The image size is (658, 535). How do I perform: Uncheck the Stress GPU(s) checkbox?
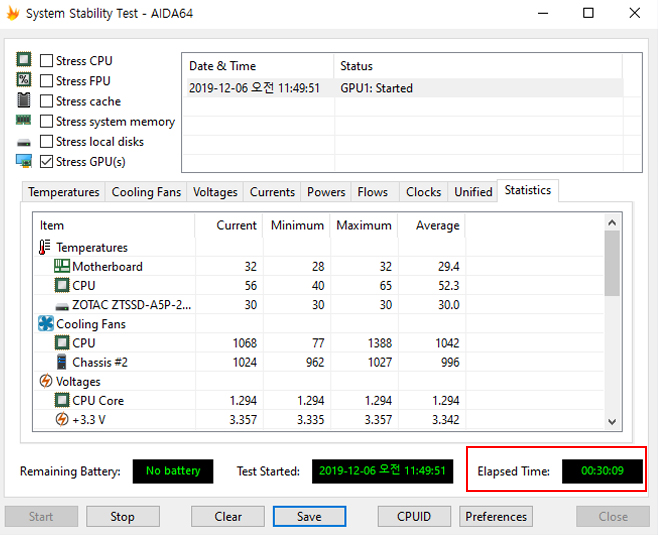[46, 162]
